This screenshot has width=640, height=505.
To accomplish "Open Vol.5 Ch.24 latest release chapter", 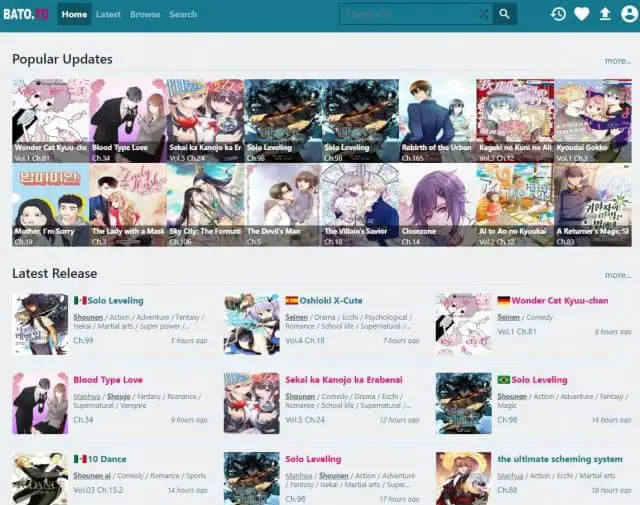I will (305, 420).
